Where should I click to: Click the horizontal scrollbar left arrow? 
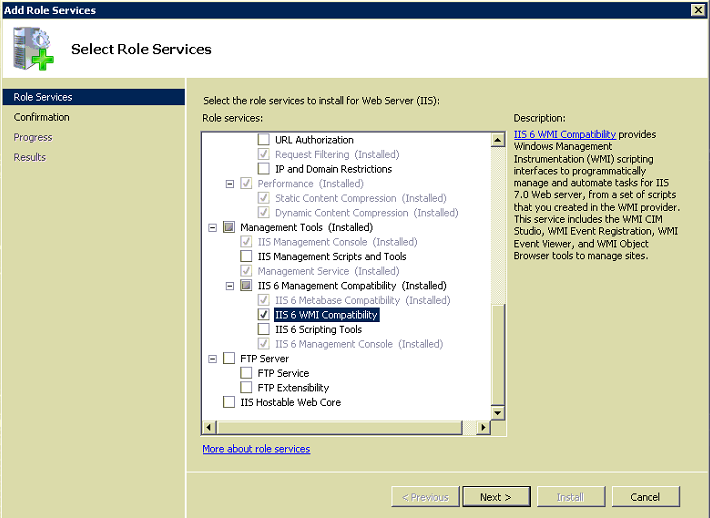(x=209, y=427)
